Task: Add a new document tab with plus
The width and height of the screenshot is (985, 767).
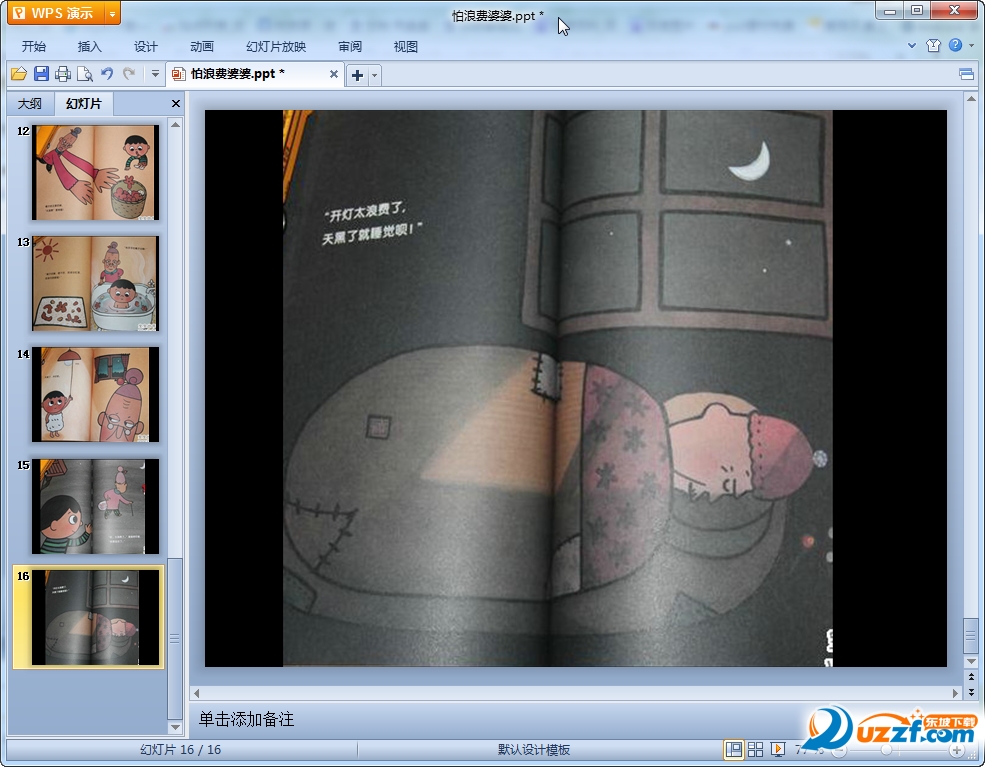Action: click(357, 75)
